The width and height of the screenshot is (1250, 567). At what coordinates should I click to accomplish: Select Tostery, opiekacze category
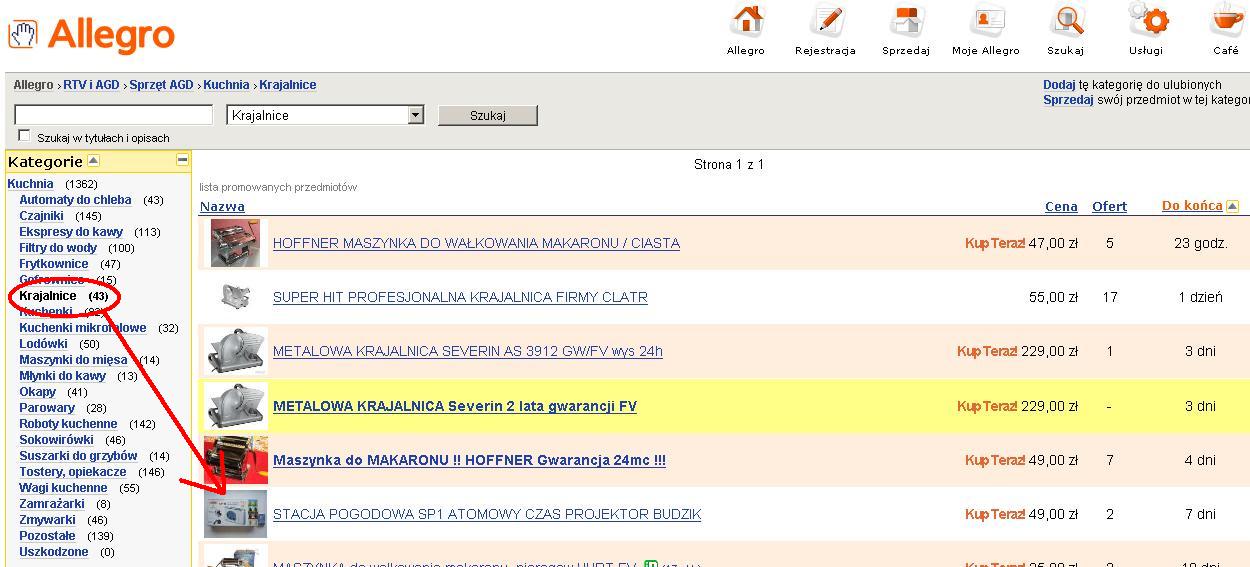(73, 472)
